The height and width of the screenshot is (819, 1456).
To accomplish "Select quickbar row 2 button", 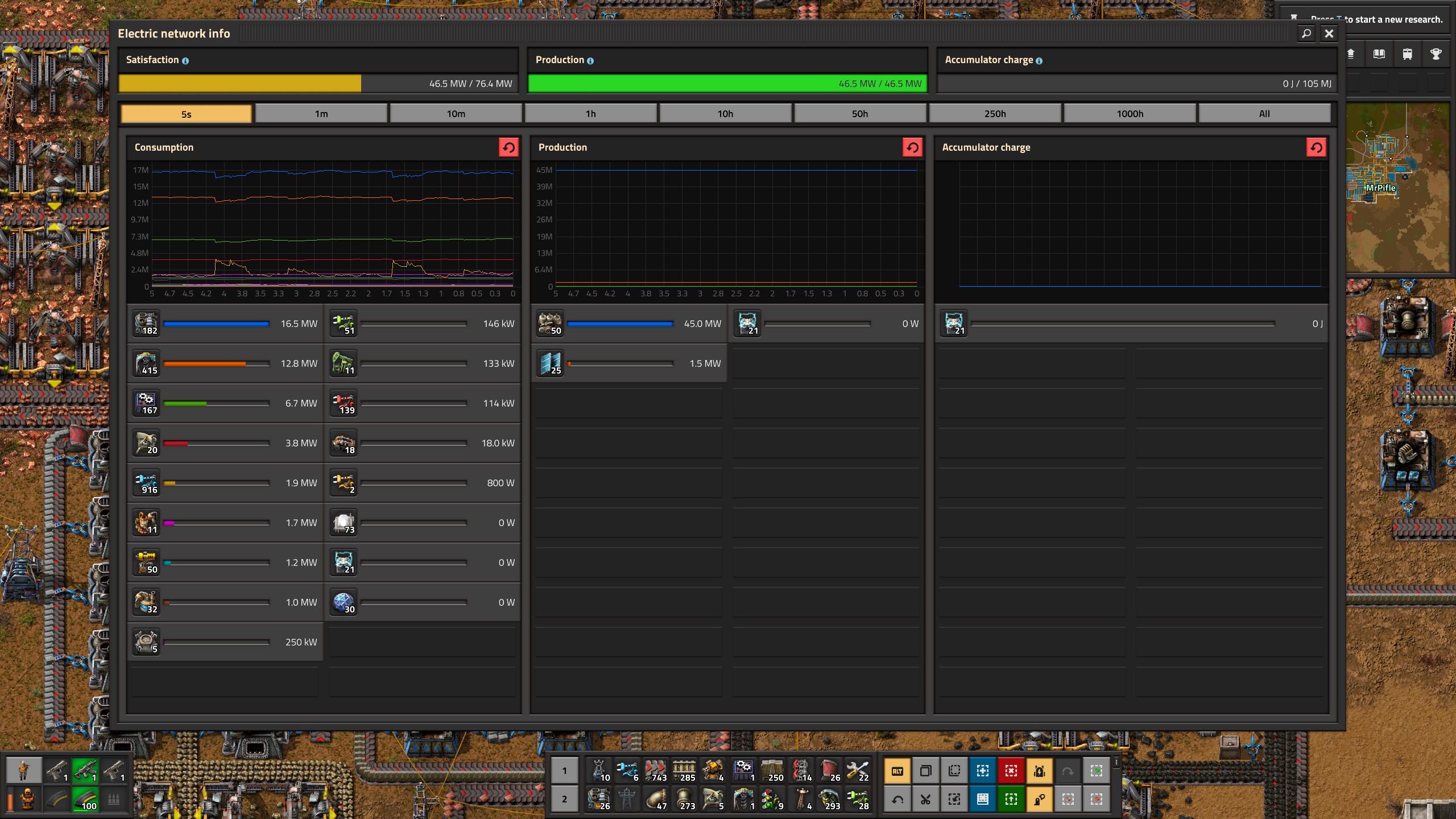I will click(x=564, y=799).
